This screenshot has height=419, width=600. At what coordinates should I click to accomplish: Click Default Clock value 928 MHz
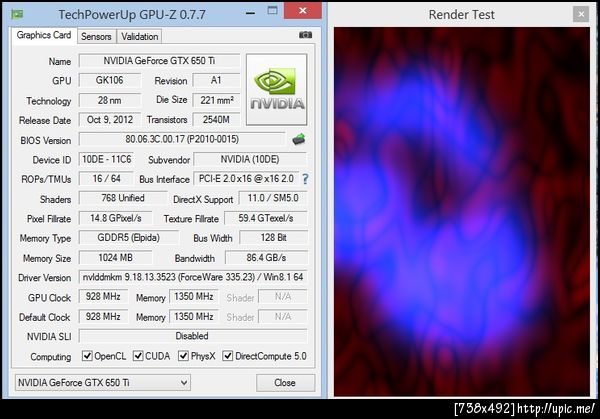click(103, 316)
